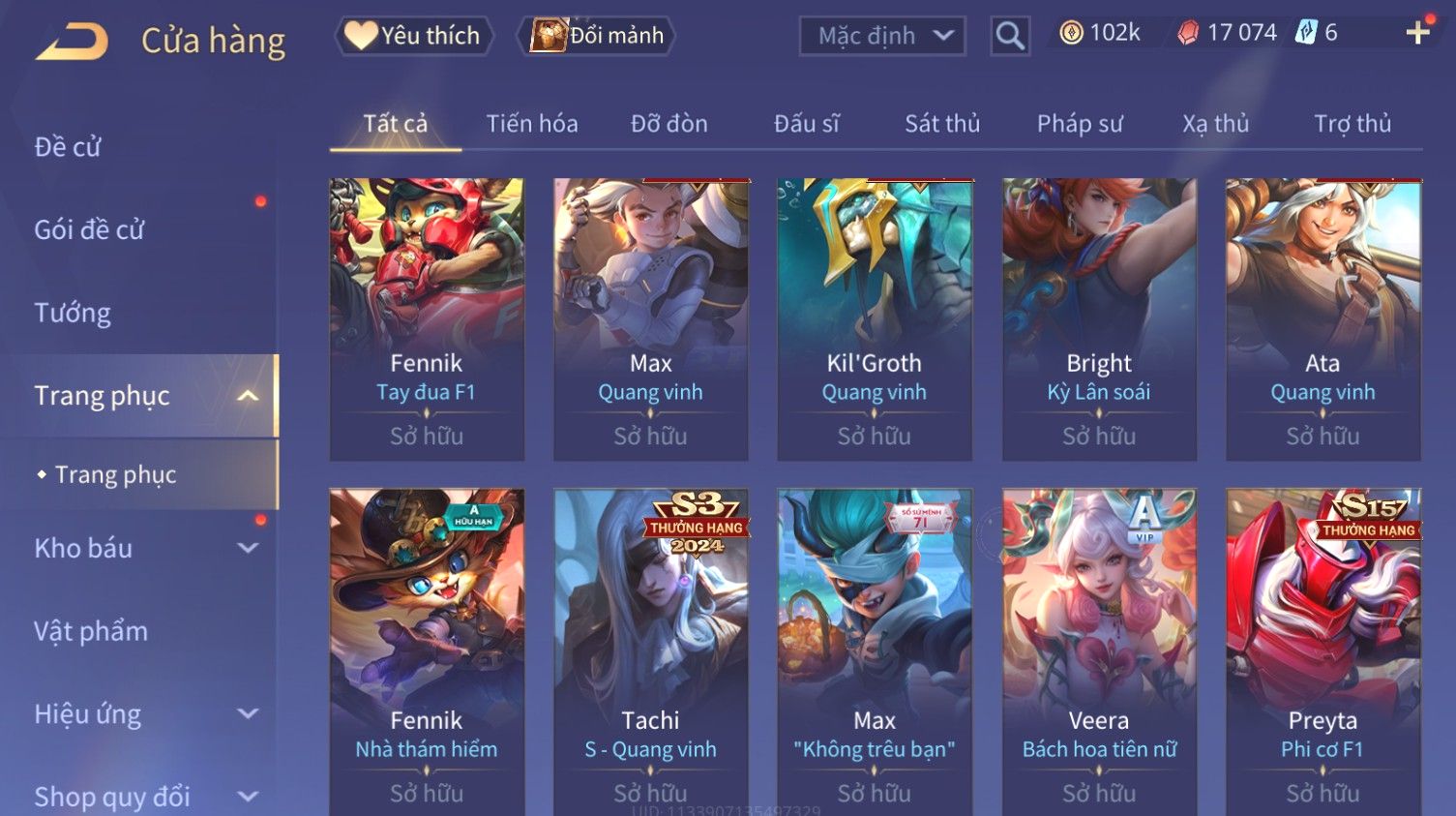This screenshot has height=816, width=1456.
Task: Tap the golden back arrow icon
Action: 73,42
